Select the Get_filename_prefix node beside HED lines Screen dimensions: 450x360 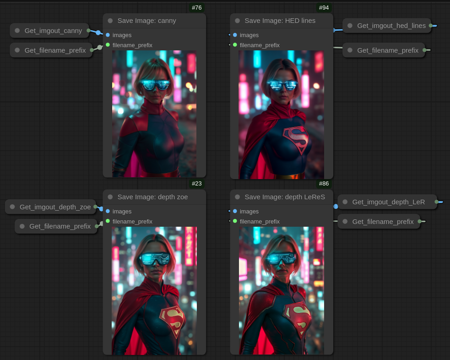click(384, 50)
